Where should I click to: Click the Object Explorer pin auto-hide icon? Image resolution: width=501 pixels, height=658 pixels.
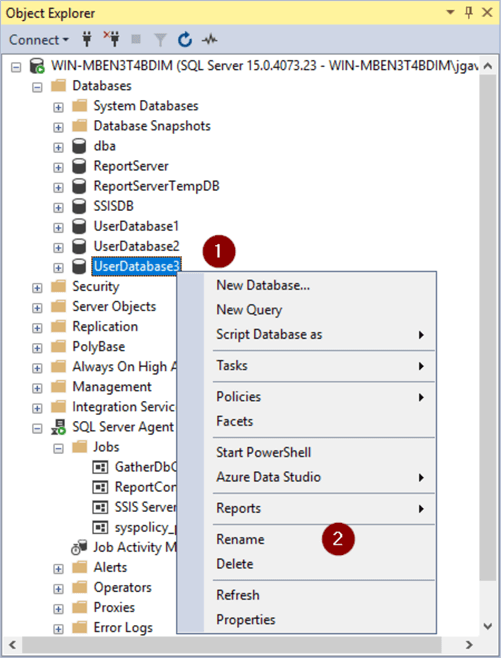tap(469, 13)
